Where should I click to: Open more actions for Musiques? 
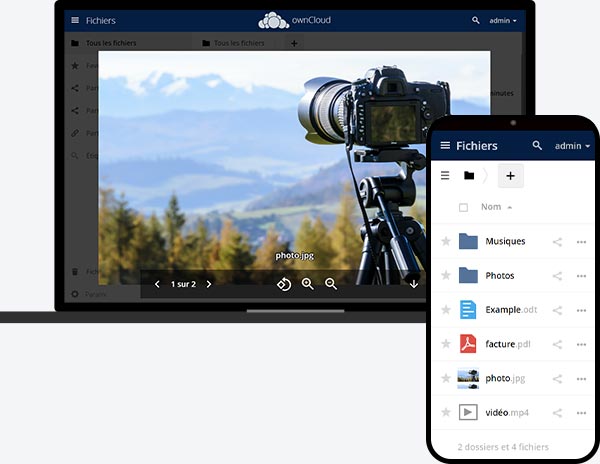(581, 242)
